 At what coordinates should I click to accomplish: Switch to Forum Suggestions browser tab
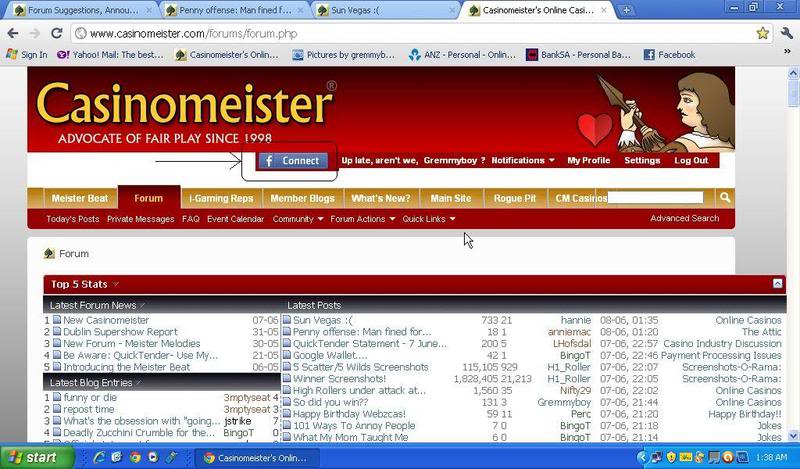pos(83,10)
